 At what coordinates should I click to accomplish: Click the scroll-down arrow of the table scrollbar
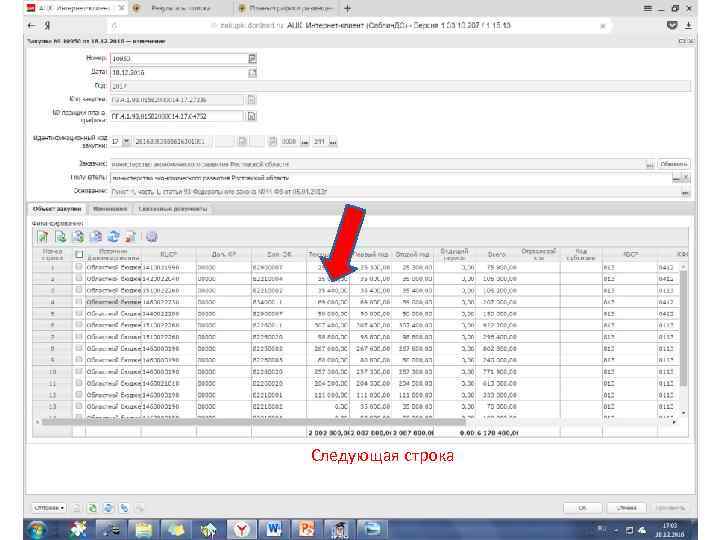click(683, 413)
